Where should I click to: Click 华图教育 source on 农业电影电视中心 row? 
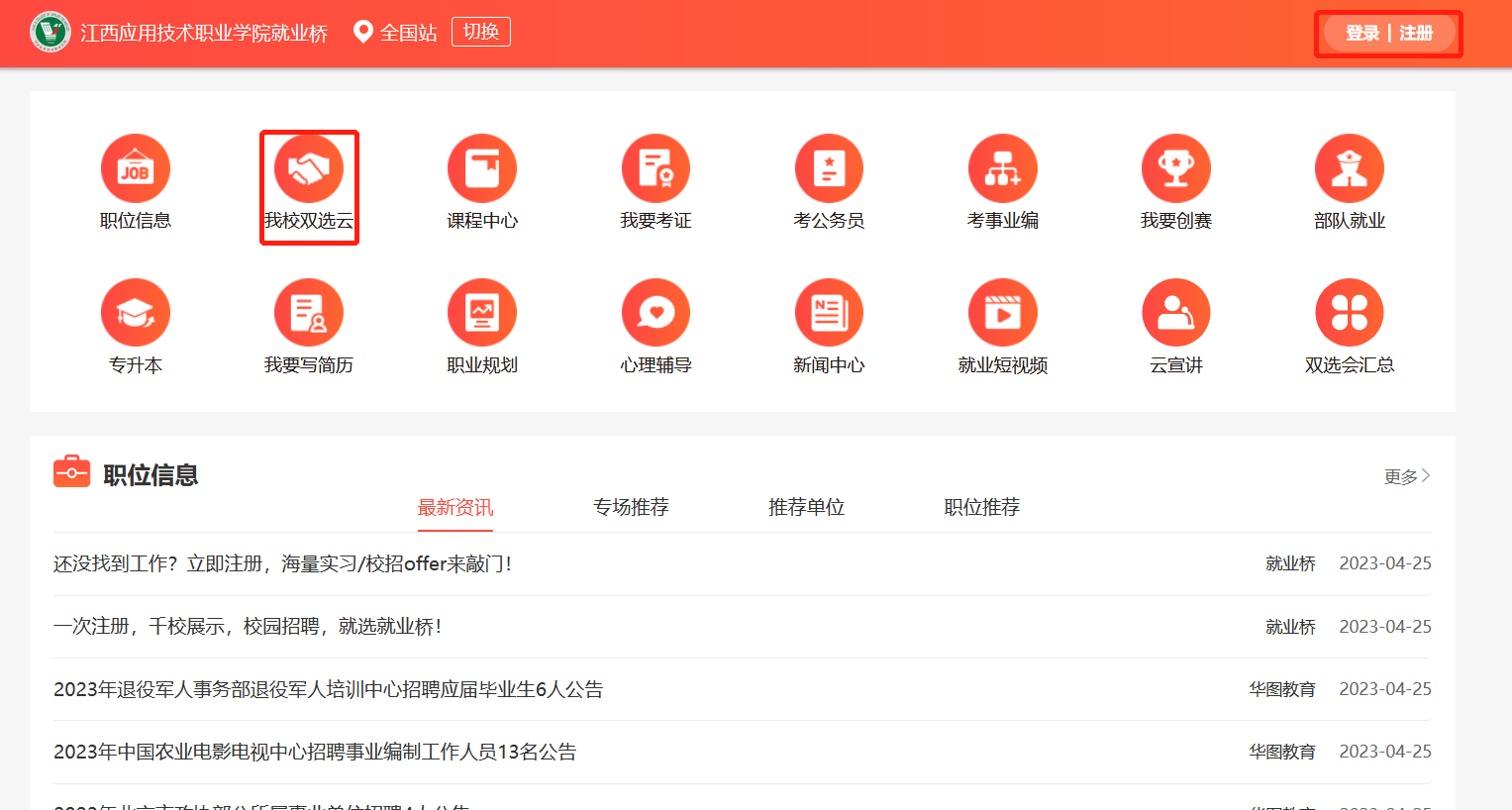pyautogui.click(x=1282, y=752)
